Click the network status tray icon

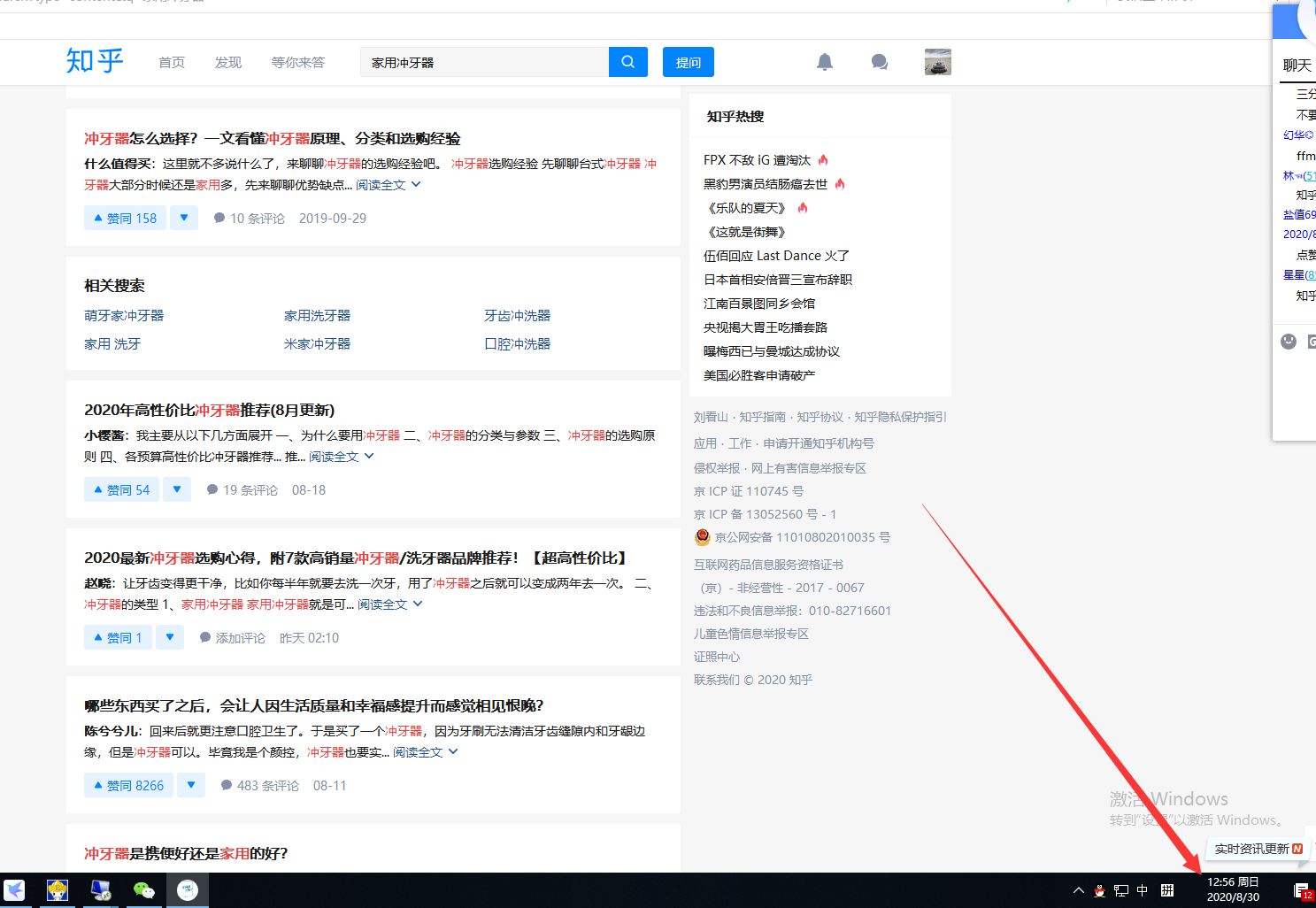click(x=1121, y=890)
